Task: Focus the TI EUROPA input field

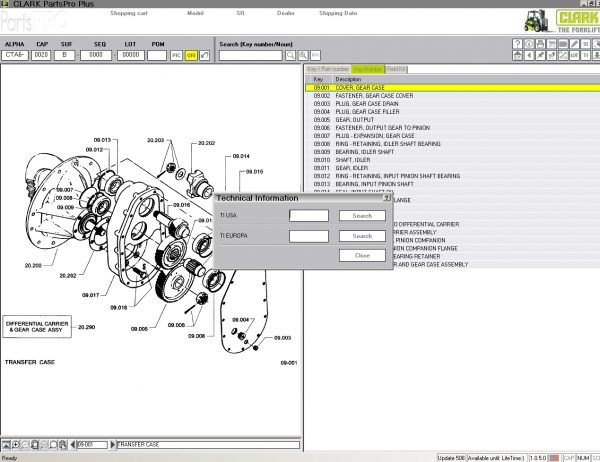Action: tap(309, 236)
